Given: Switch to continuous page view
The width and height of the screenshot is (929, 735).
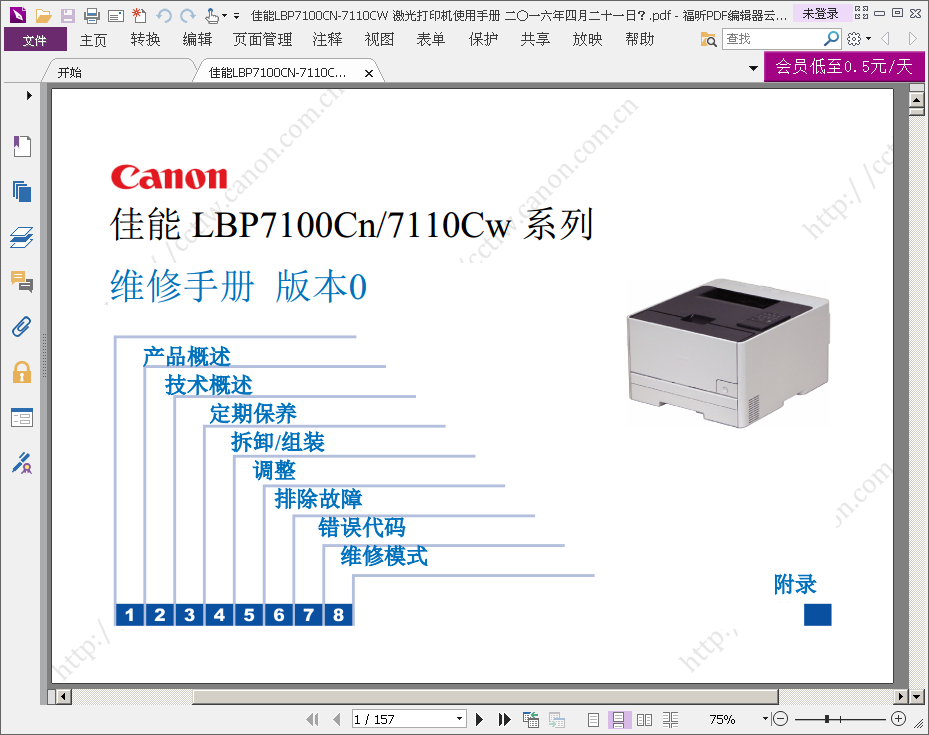Looking at the screenshot, I should coord(618,720).
